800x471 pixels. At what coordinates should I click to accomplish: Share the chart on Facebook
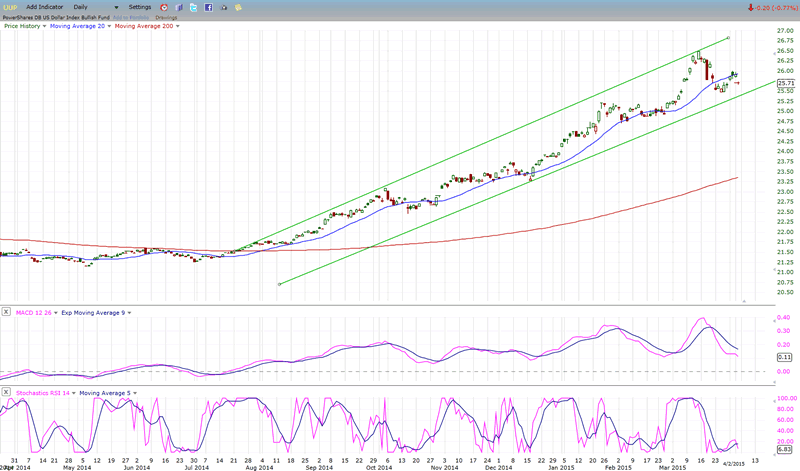208,7
